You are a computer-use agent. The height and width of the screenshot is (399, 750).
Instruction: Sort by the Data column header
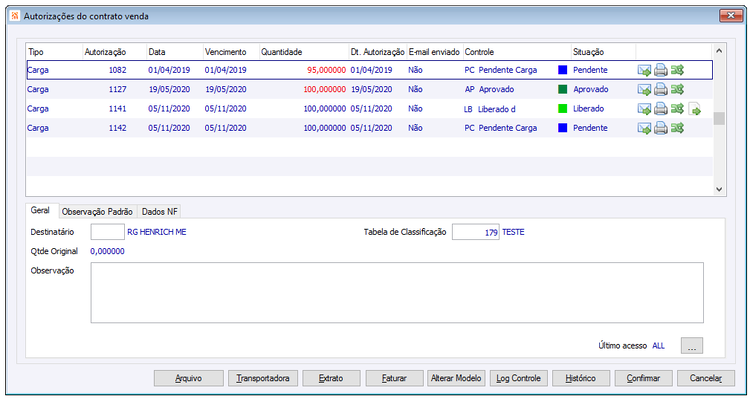pyautogui.click(x=175, y=52)
